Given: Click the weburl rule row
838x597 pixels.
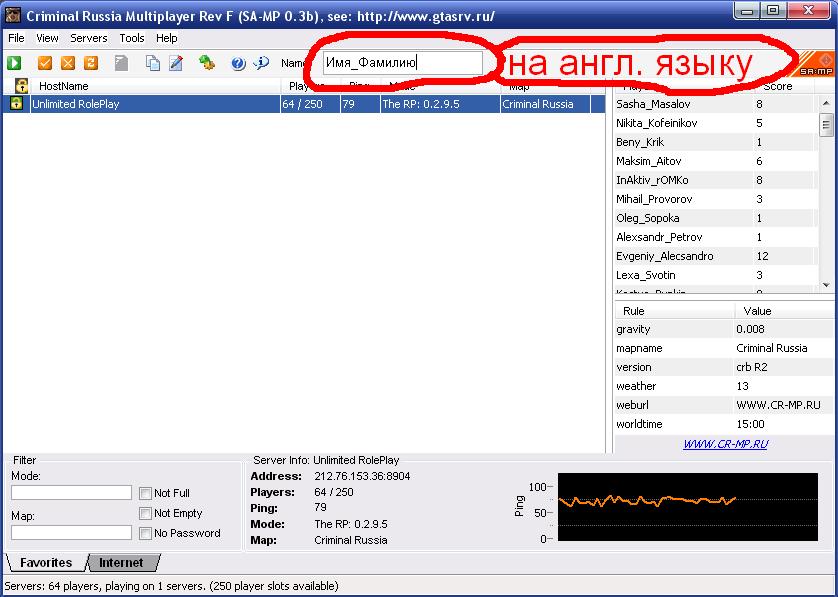Looking at the screenshot, I should (x=723, y=405).
